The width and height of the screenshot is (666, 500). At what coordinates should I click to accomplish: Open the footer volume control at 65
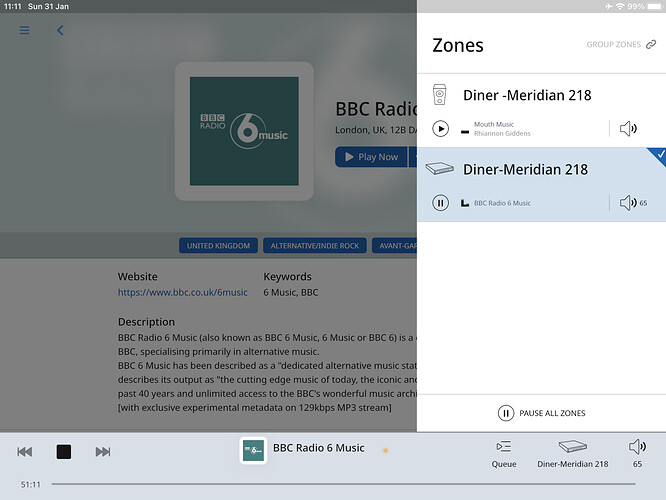[637, 454]
